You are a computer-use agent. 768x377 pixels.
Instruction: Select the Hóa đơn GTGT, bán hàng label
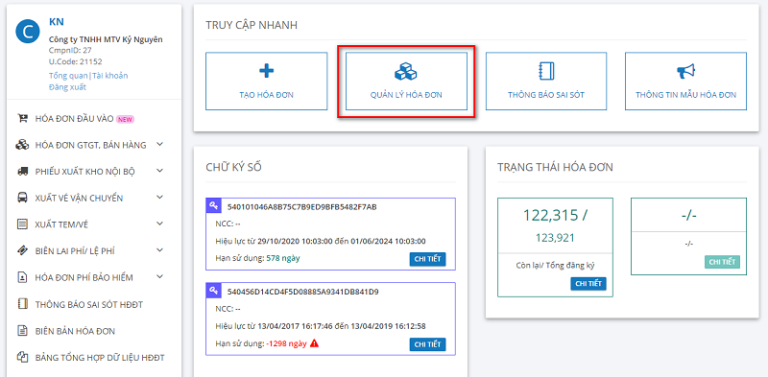pos(91,145)
